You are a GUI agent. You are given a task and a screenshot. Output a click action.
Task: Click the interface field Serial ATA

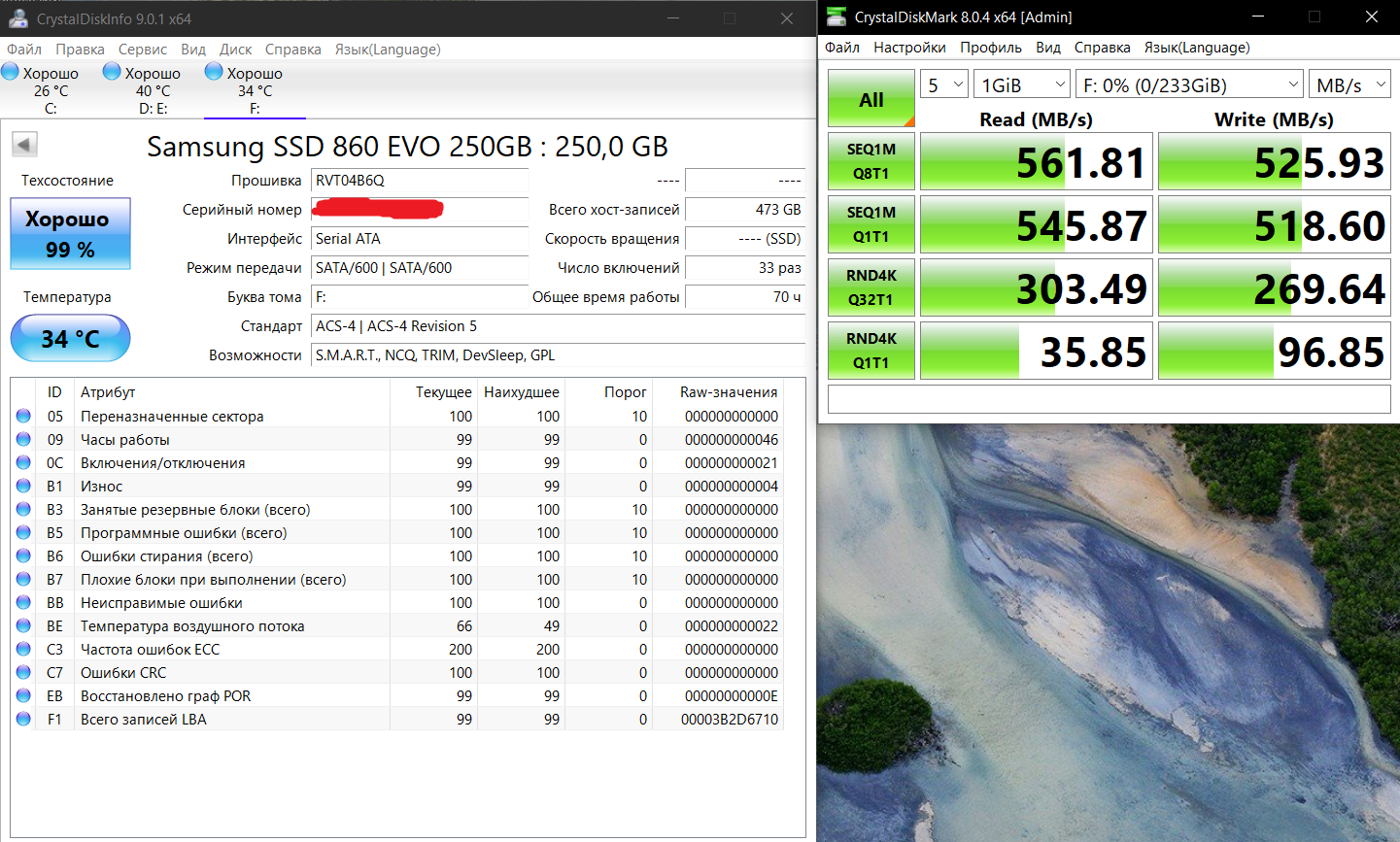coord(420,239)
